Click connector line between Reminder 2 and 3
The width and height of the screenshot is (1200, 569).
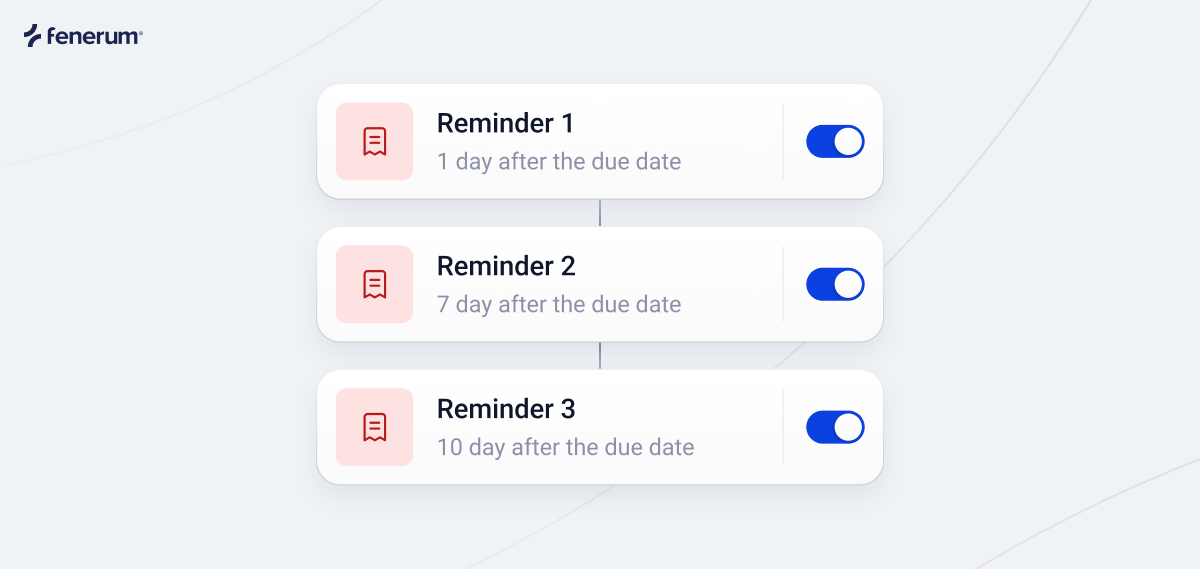(x=600, y=356)
